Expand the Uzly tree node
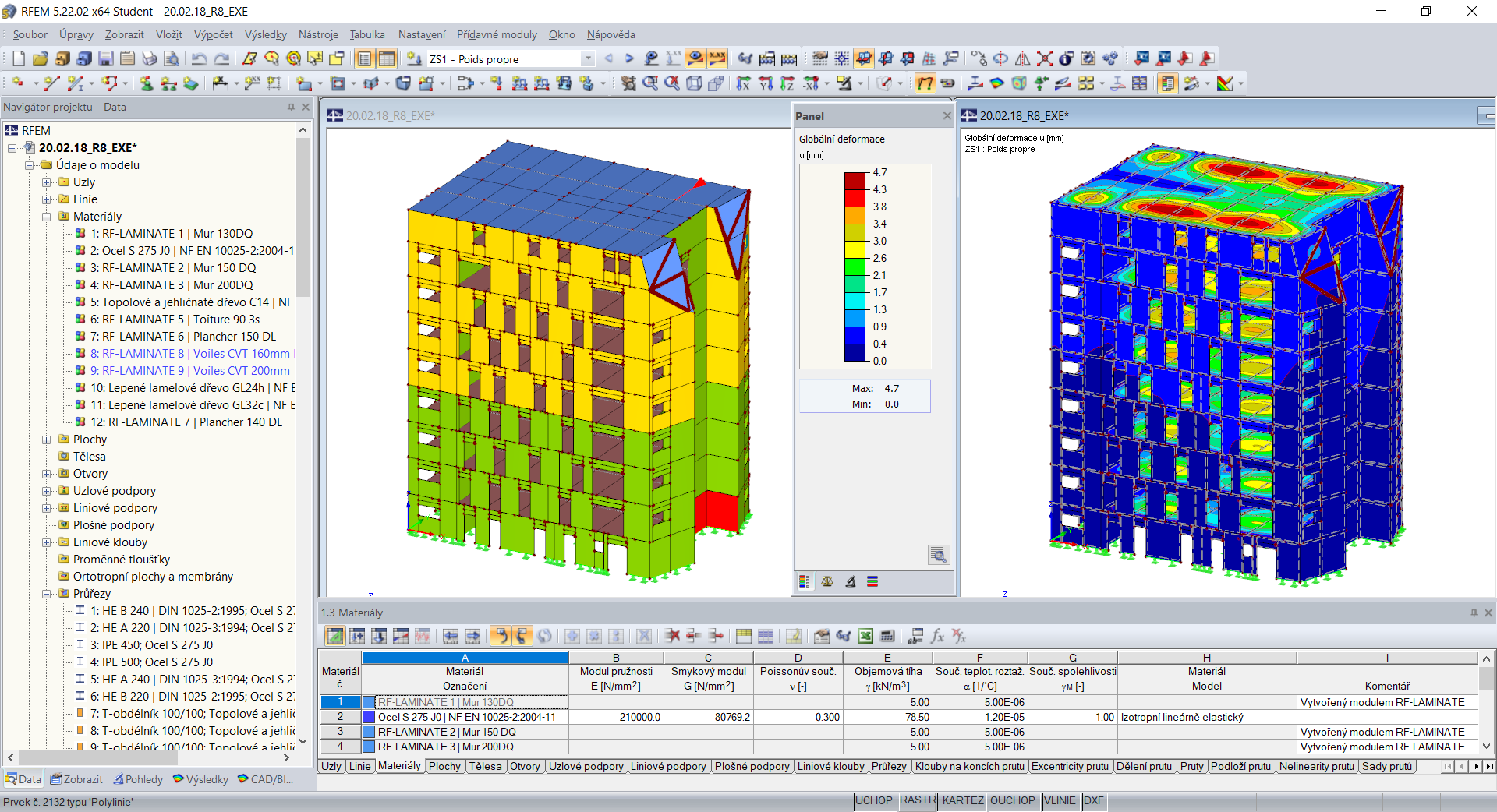 click(x=47, y=182)
